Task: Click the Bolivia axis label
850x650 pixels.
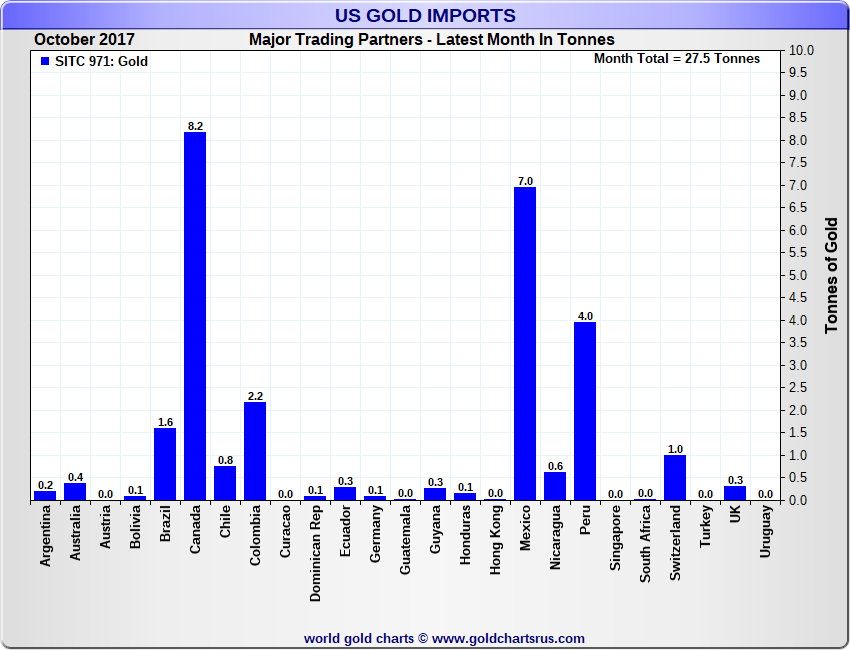Action: click(135, 526)
